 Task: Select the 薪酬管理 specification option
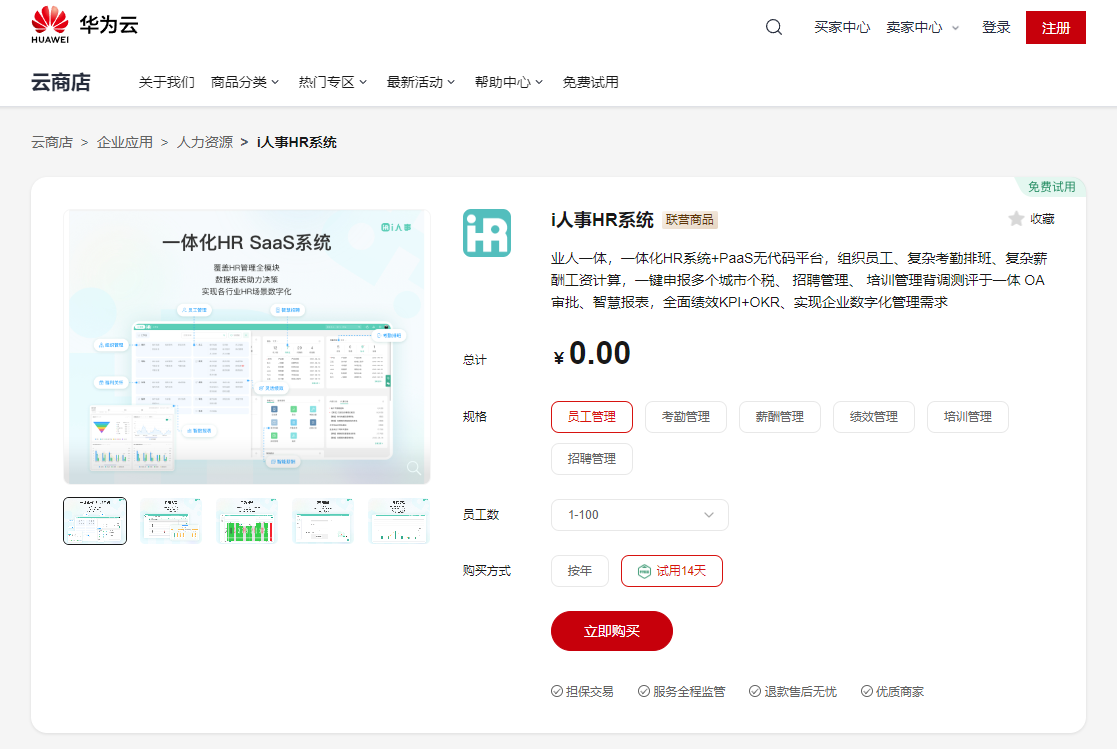click(779, 417)
